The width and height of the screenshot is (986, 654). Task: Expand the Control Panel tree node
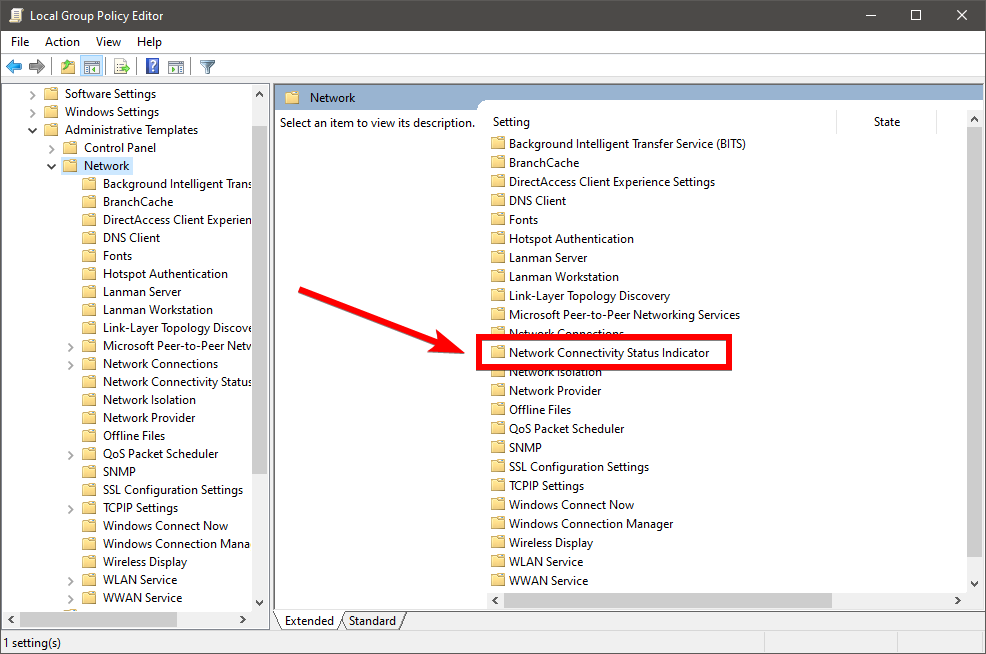click(51, 148)
